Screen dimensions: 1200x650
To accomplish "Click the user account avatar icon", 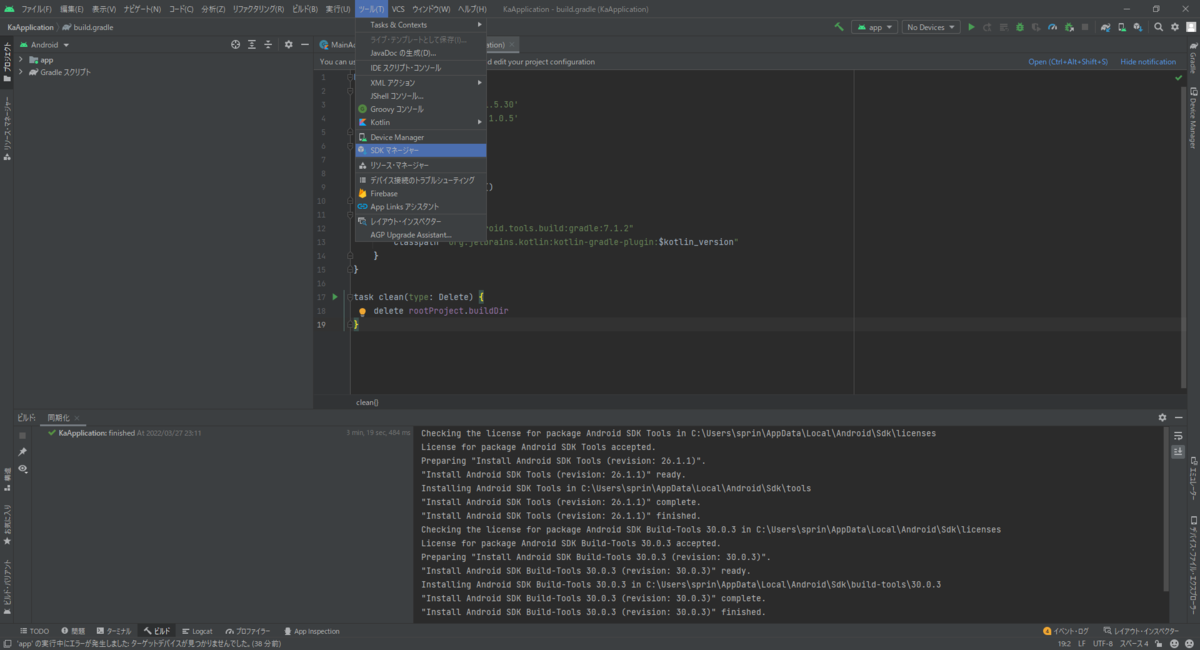I will point(1189,27).
